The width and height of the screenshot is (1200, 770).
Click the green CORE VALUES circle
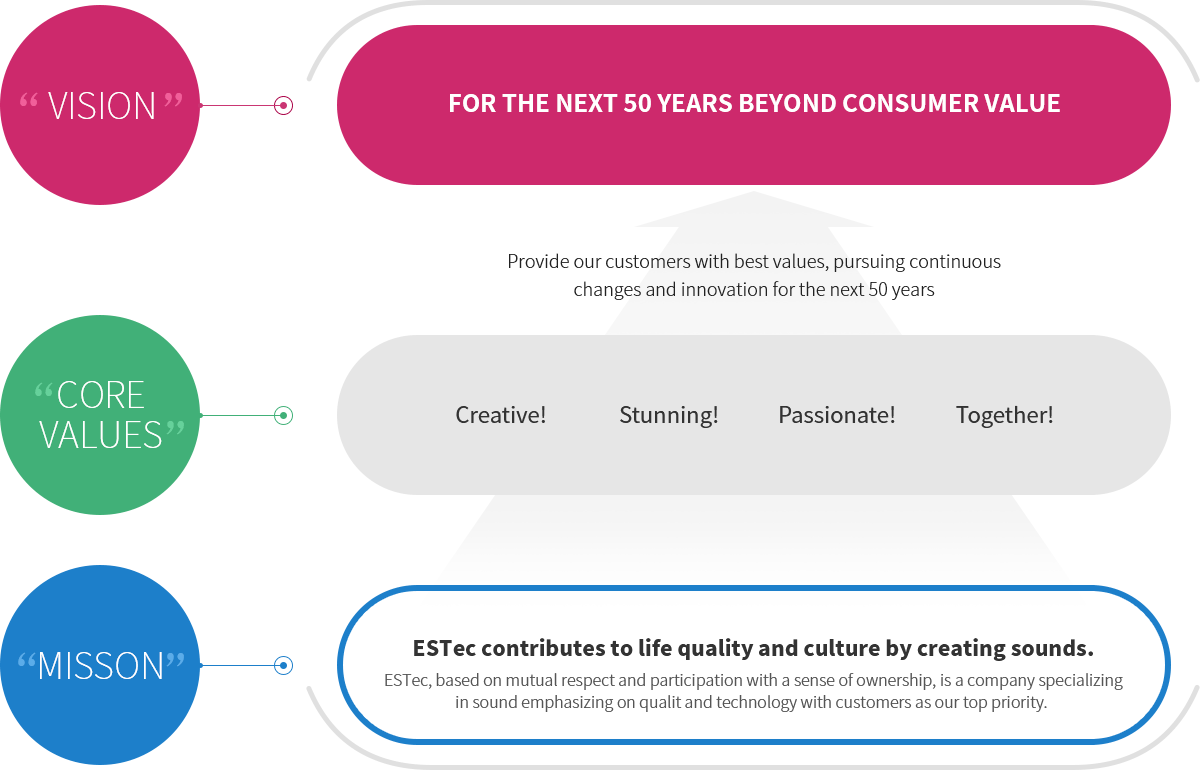click(100, 415)
